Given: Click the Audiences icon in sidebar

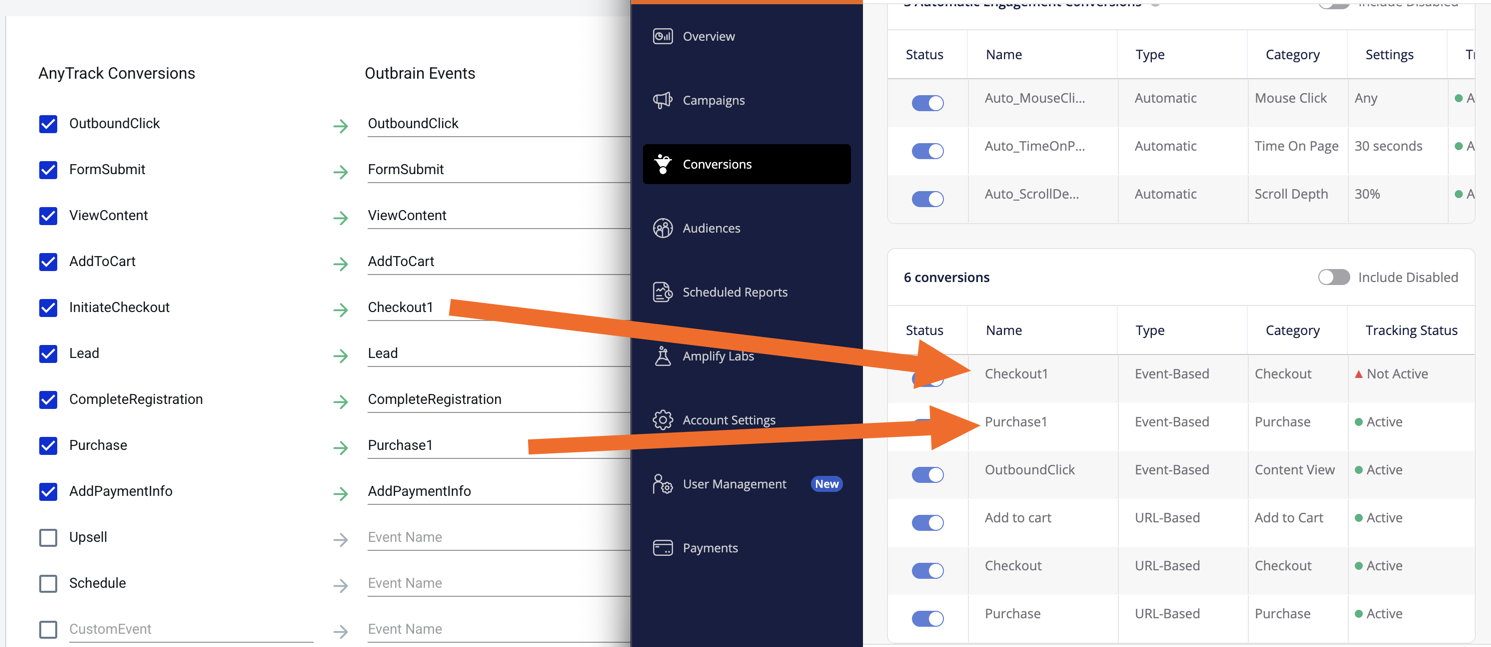Looking at the screenshot, I should (662, 228).
